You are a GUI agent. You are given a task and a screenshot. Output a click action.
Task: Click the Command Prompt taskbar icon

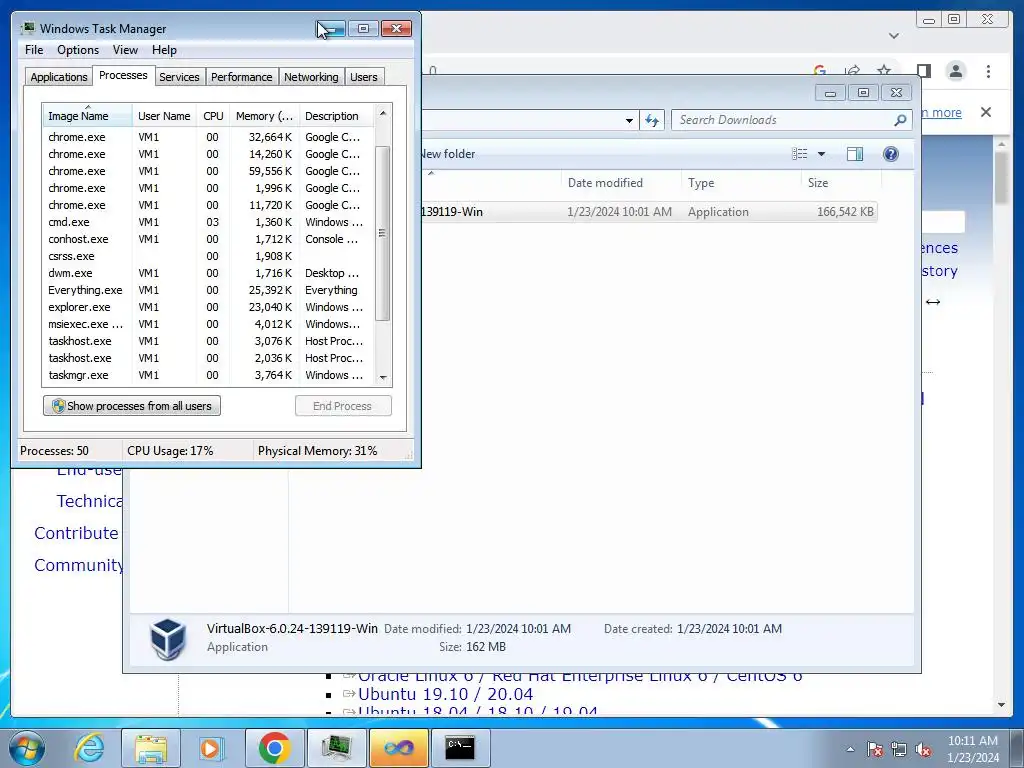[460, 748]
